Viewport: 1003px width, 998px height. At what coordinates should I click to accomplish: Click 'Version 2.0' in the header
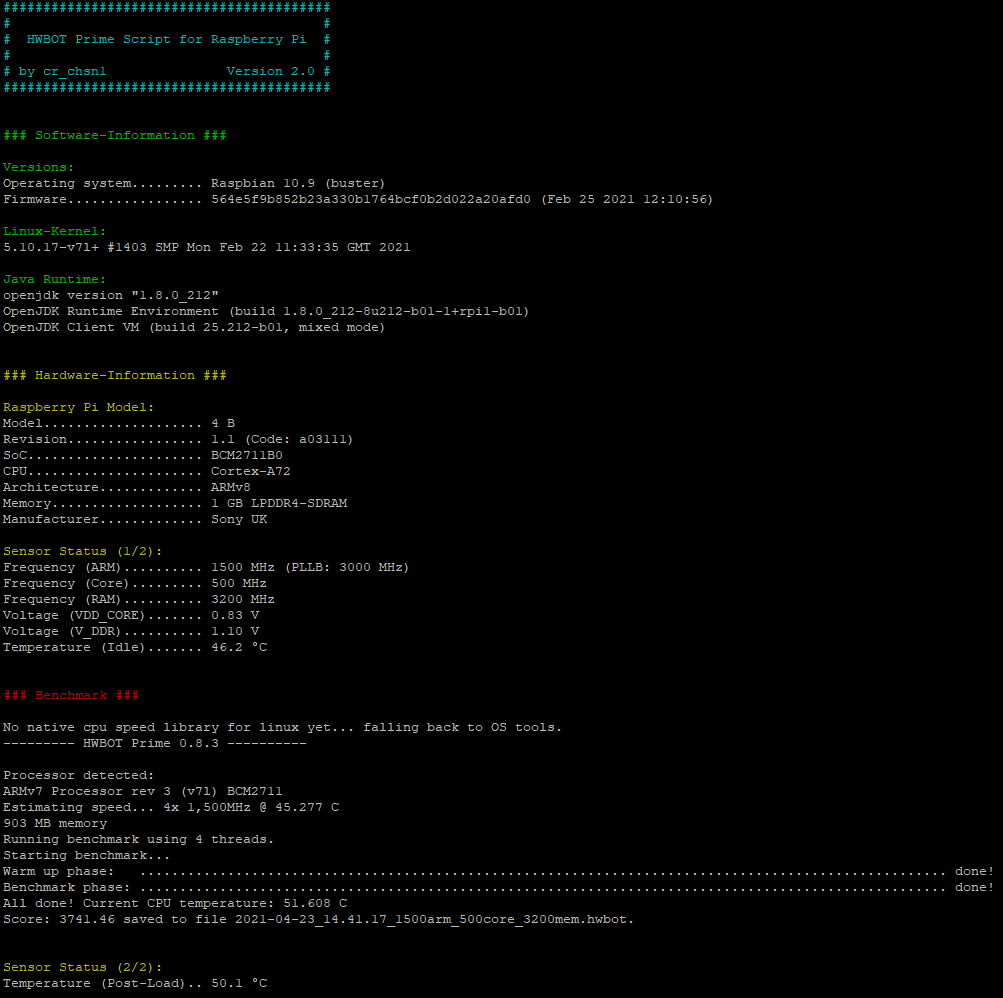[x=271, y=71]
